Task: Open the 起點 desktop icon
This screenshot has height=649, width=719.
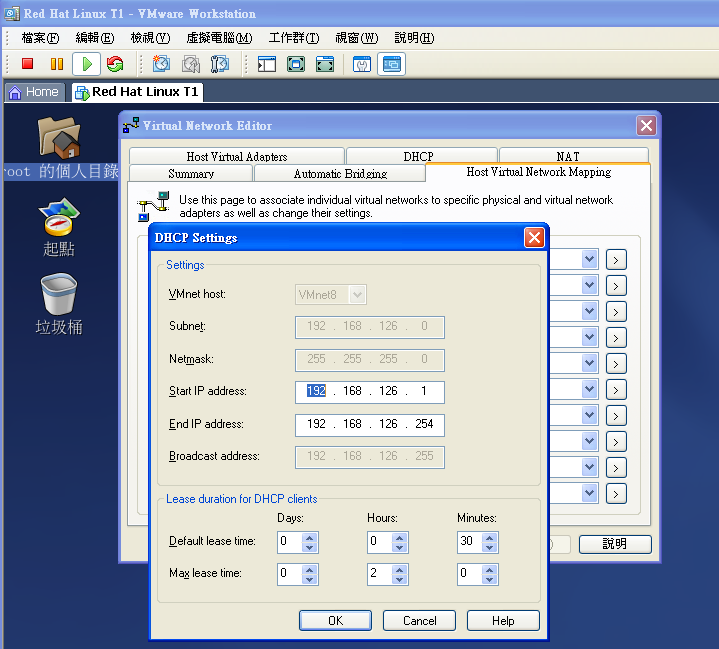Action: pyautogui.click(x=59, y=216)
